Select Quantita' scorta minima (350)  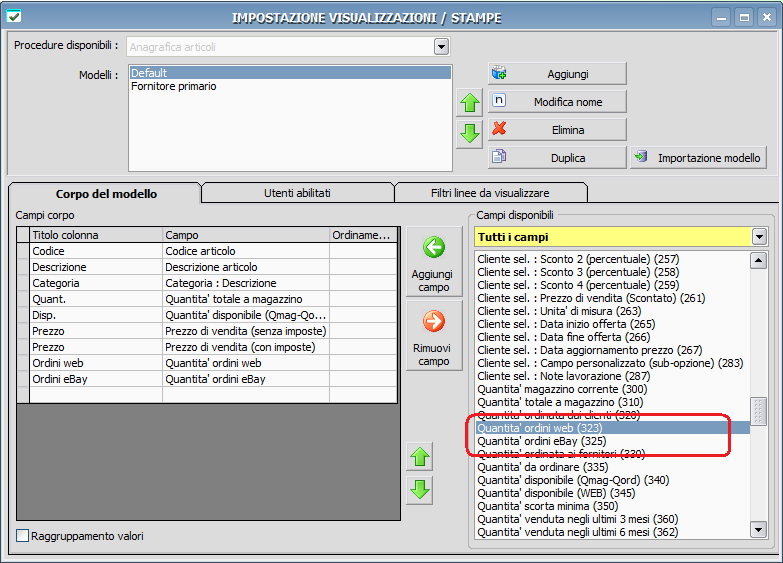point(613,506)
